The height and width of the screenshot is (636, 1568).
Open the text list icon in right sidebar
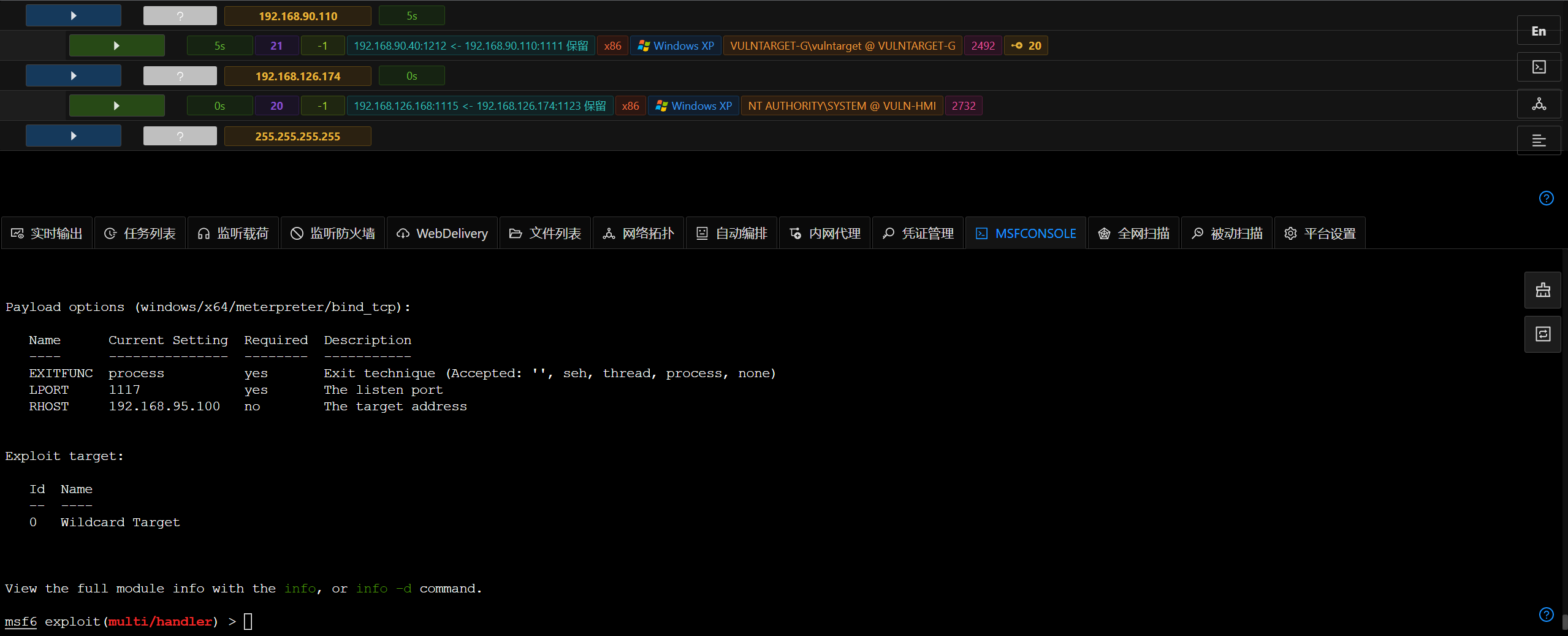(1539, 140)
